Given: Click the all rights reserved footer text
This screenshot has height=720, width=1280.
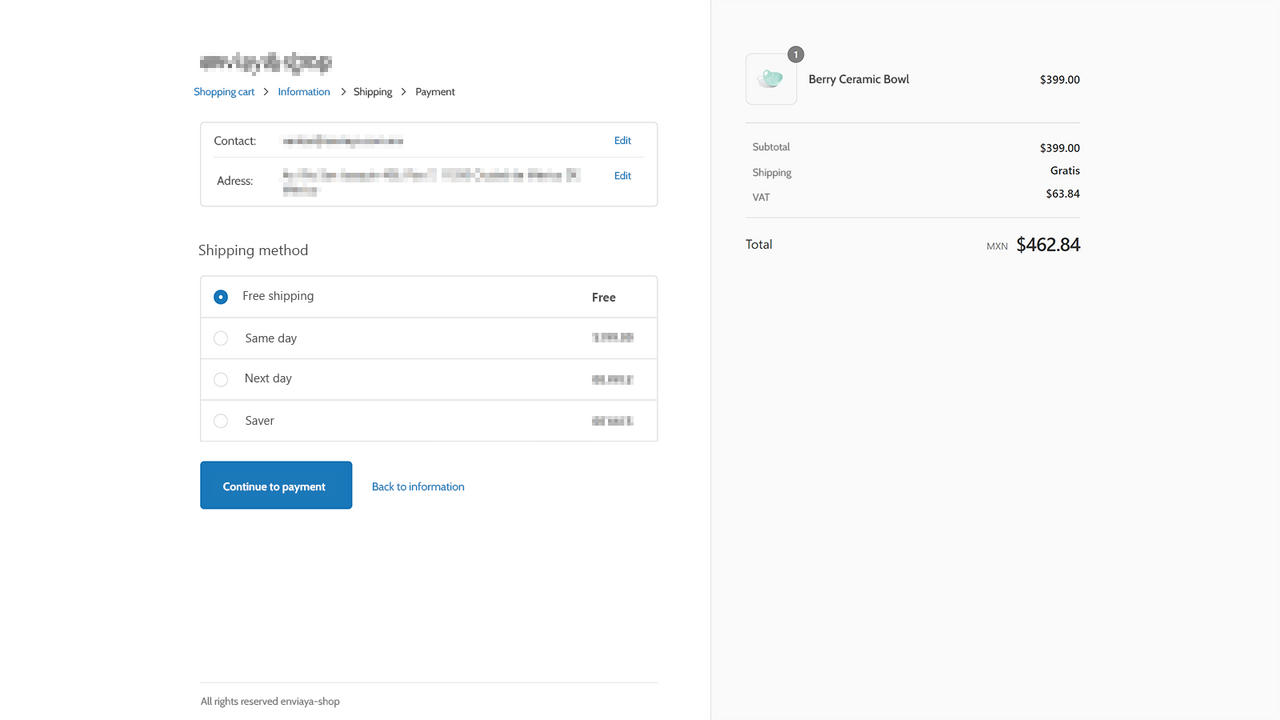Looking at the screenshot, I should pyautogui.click(x=270, y=701).
